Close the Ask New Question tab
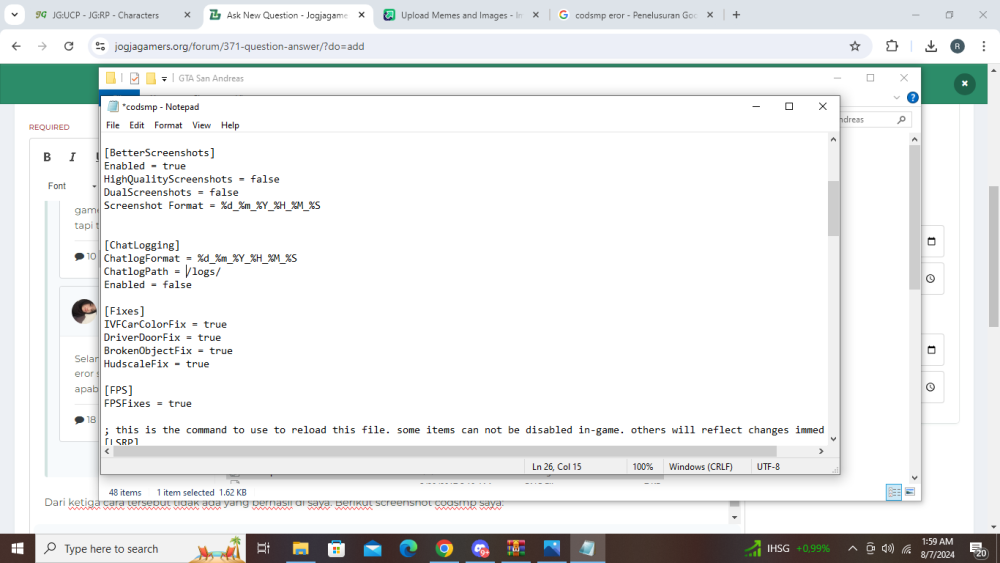The image size is (1000, 563). point(362,15)
